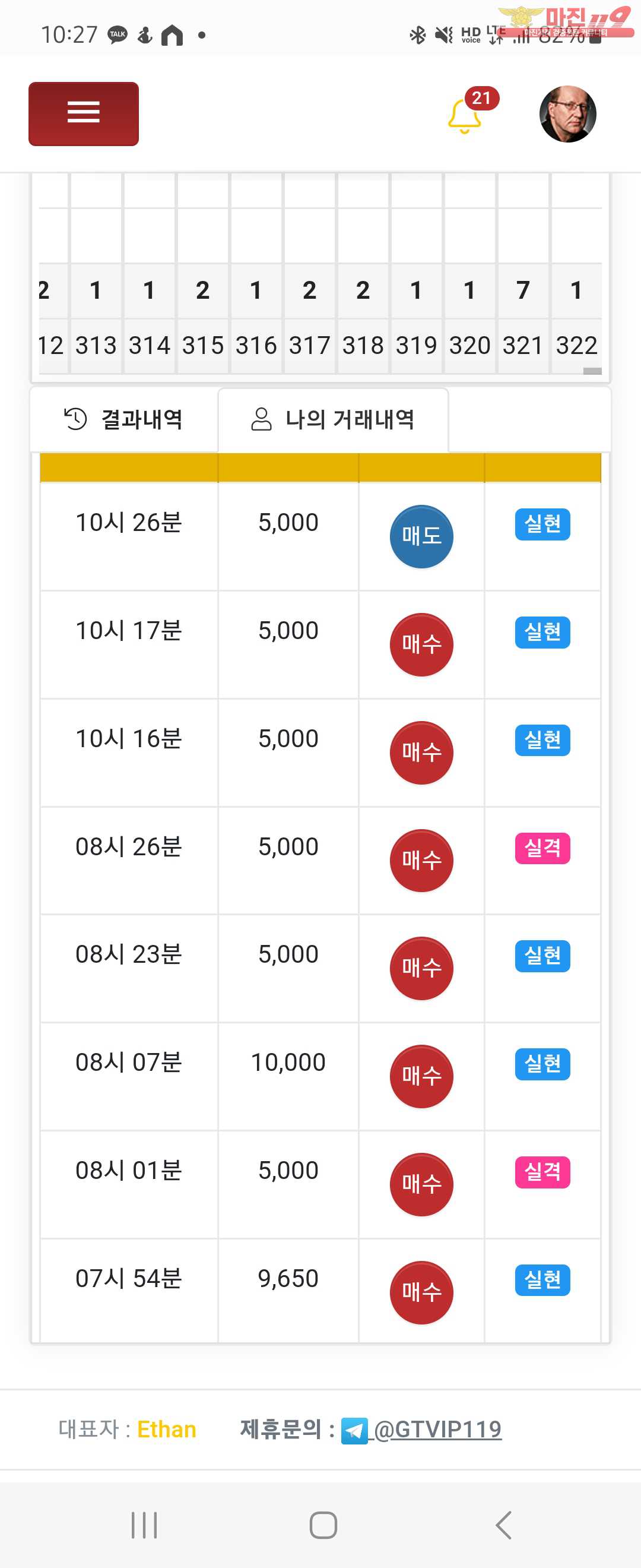Tap the Android recent apps icon
641x1568 pixels.
coord(144,1525)
